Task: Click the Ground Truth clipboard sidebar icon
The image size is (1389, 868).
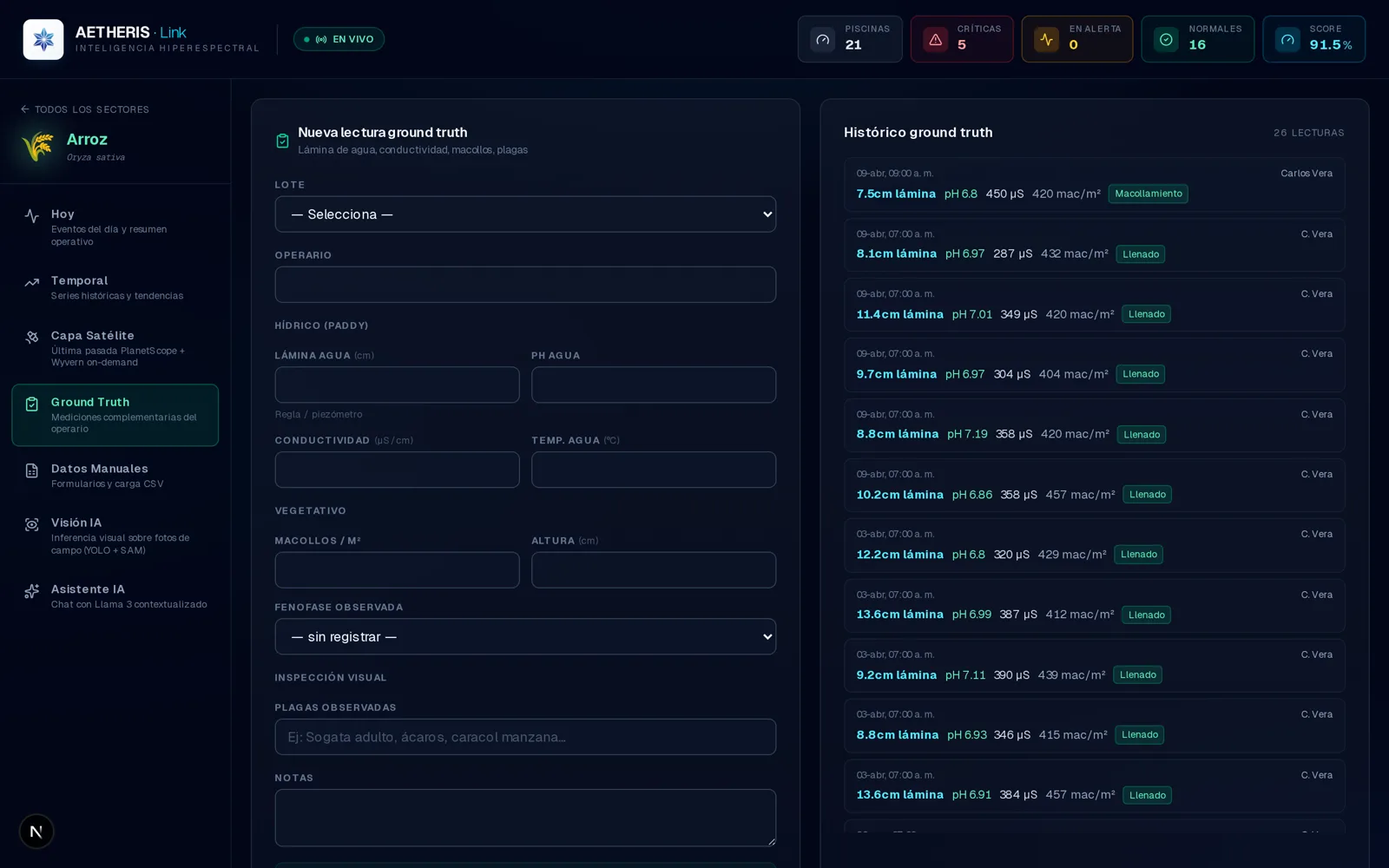Action: coord(32,404)
